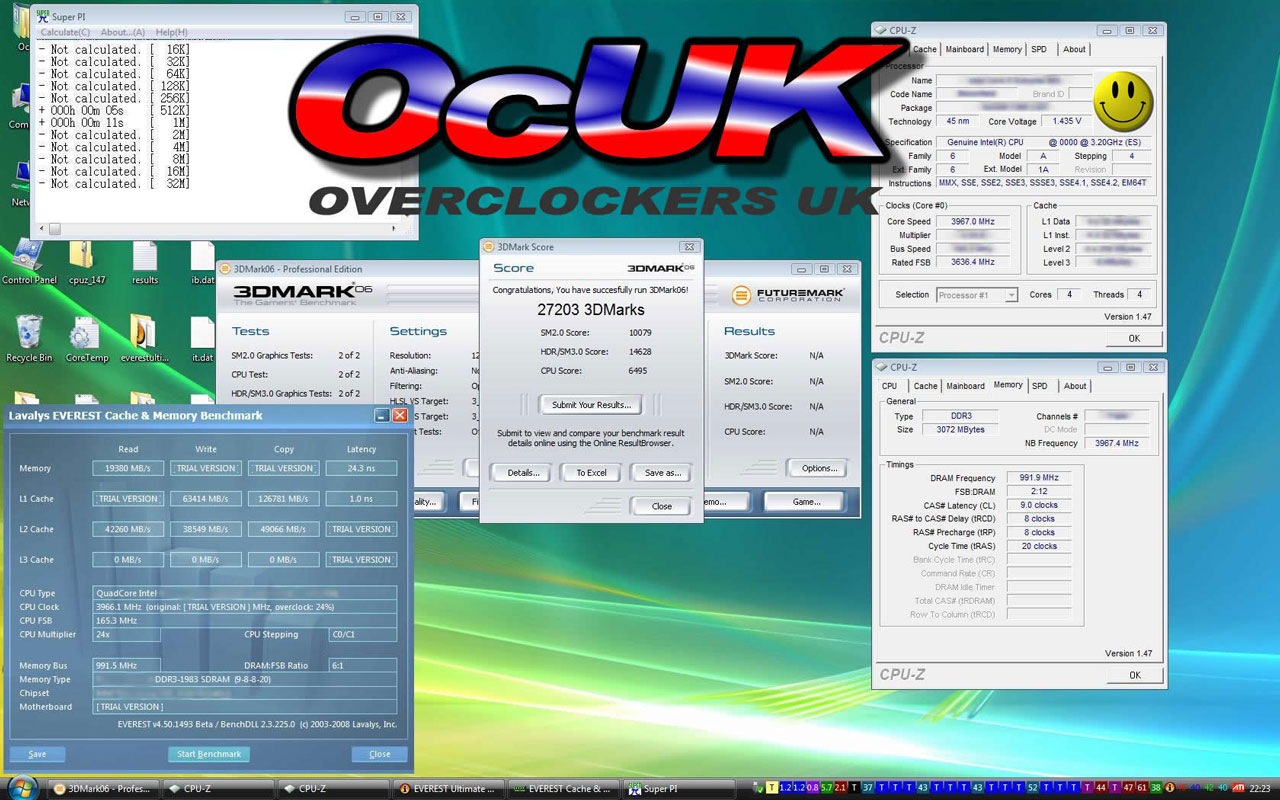The height and width of the screenshot is (800, 1280).
Task: Open the everestultimate folder icon
Action: [143, 338]
